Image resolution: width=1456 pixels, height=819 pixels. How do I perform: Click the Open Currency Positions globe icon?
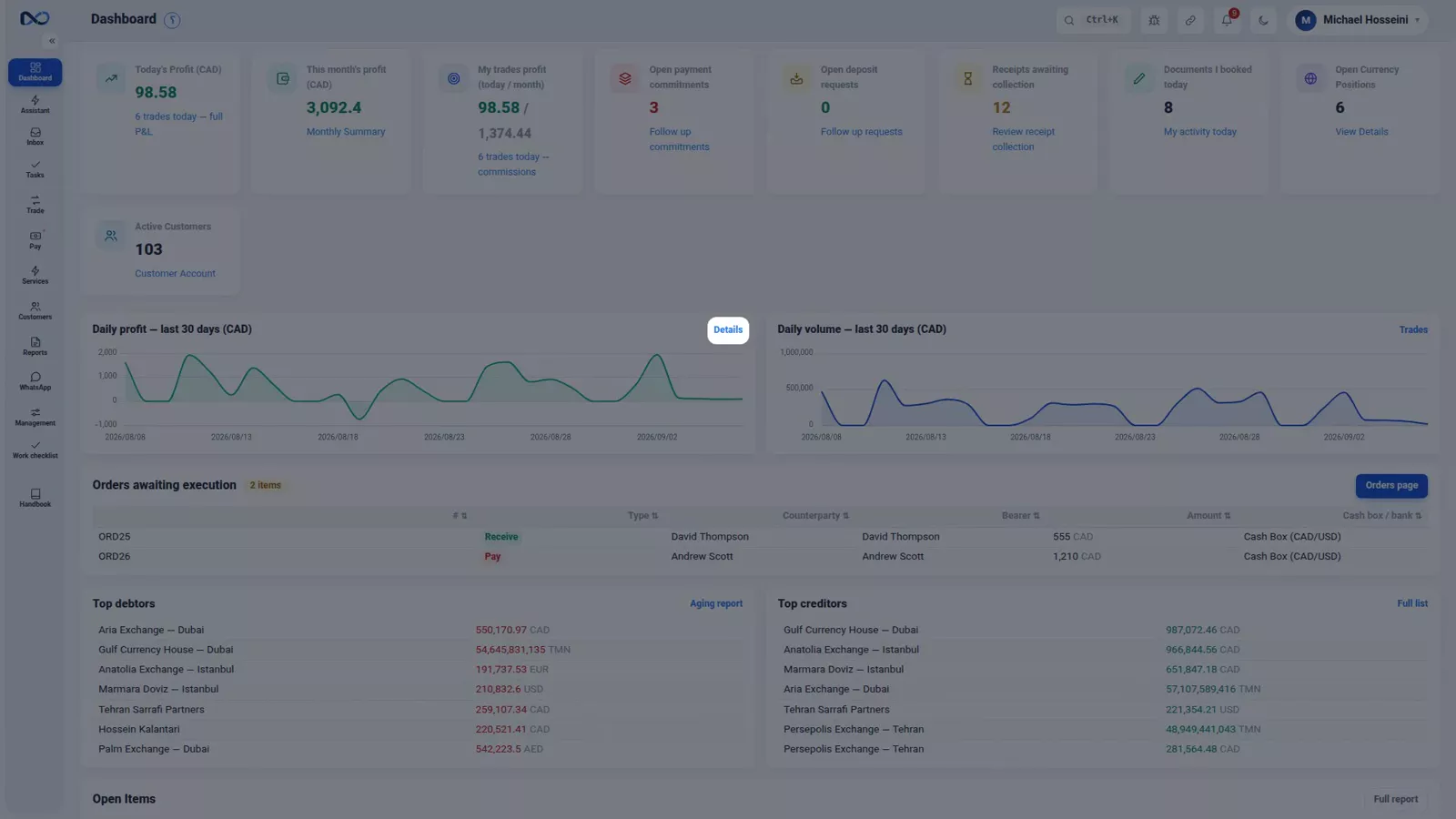click(x=1310, y=78)
